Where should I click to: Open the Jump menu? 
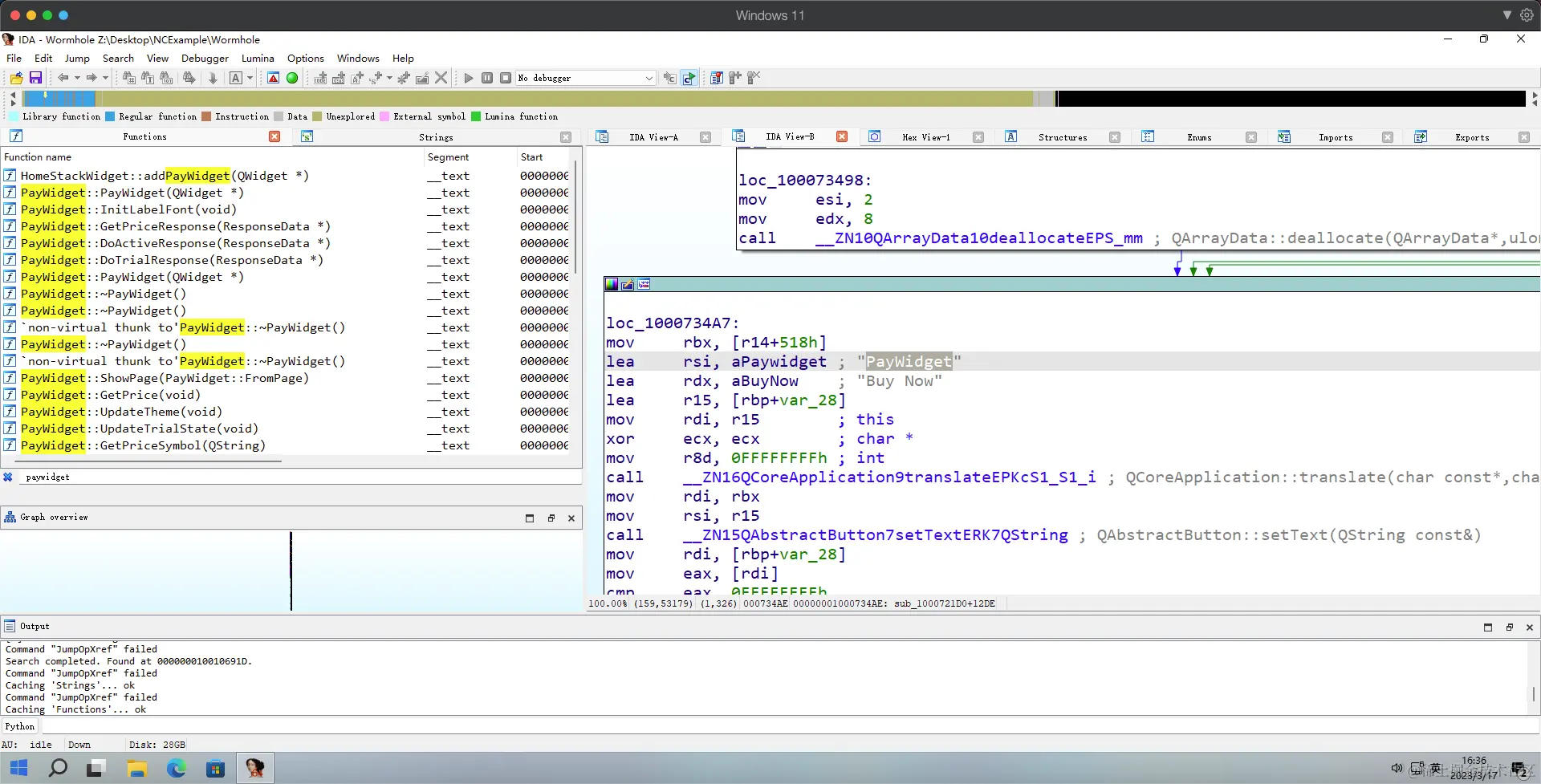[x=77, y=58]
